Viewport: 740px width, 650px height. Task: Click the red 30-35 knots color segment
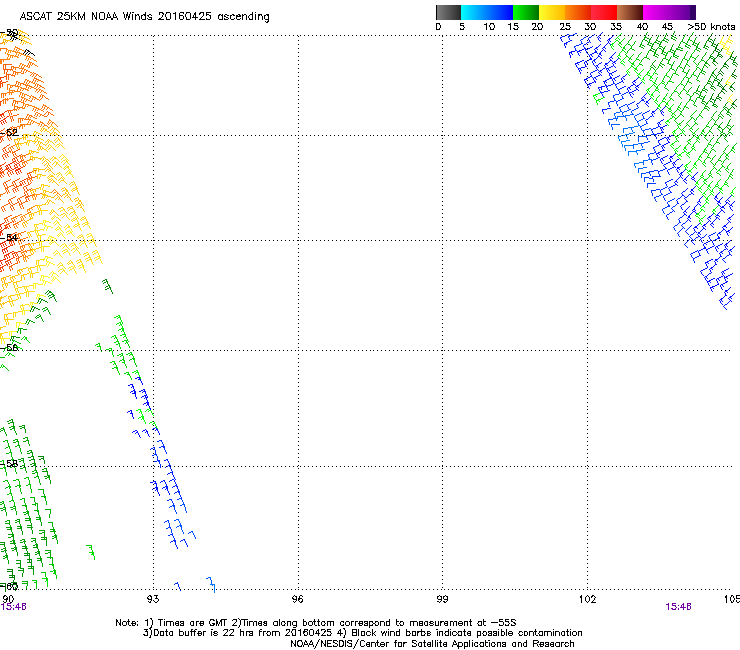click(x=604, y=12)
